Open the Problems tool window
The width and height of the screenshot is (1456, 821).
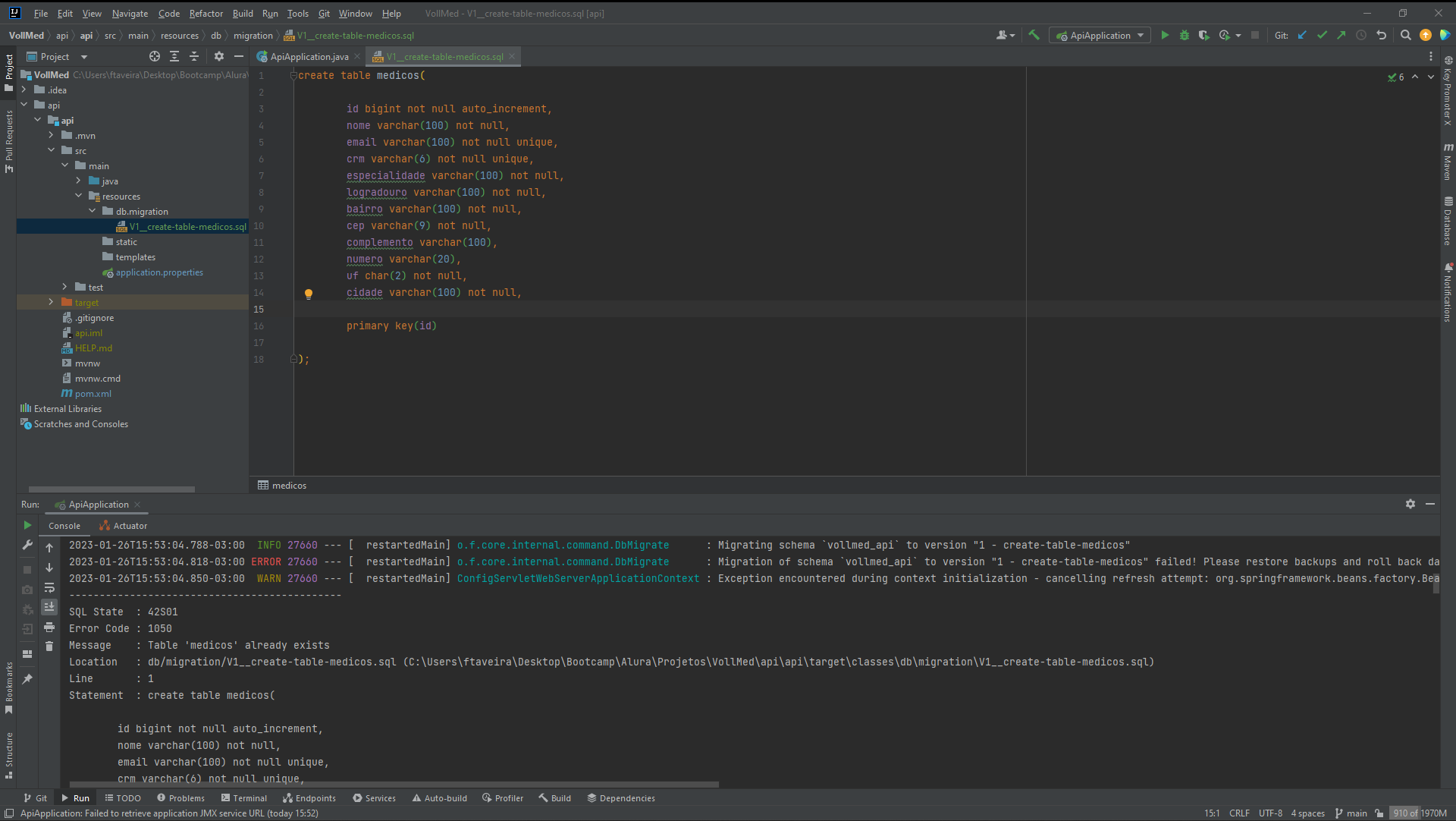point(180,798)
